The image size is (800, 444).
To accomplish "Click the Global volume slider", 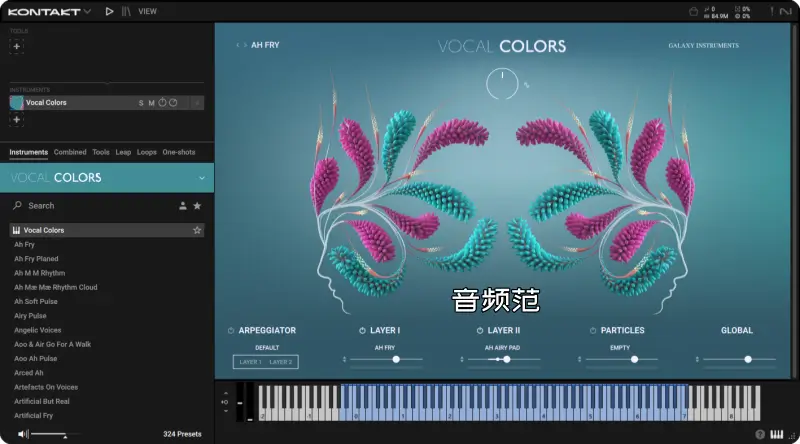I will pos(738,359).
